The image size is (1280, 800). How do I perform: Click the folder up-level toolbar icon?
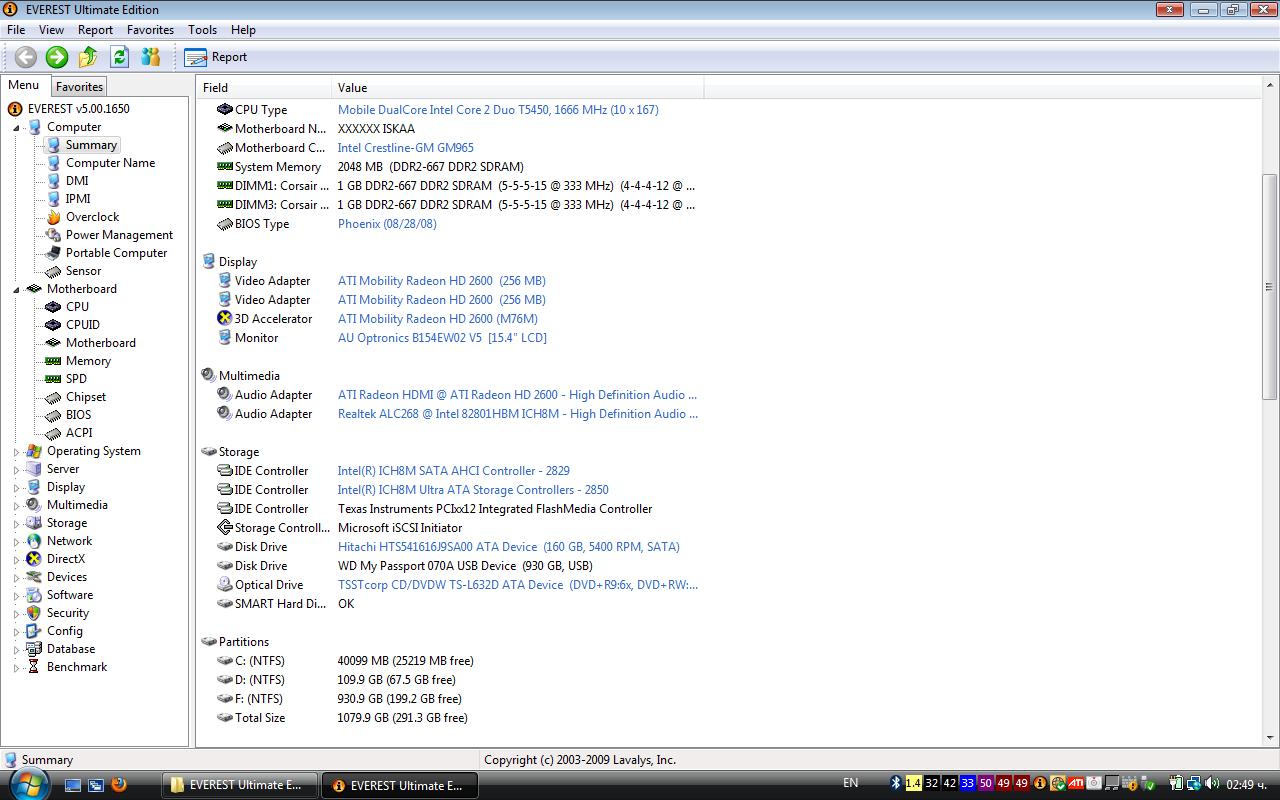88,57
